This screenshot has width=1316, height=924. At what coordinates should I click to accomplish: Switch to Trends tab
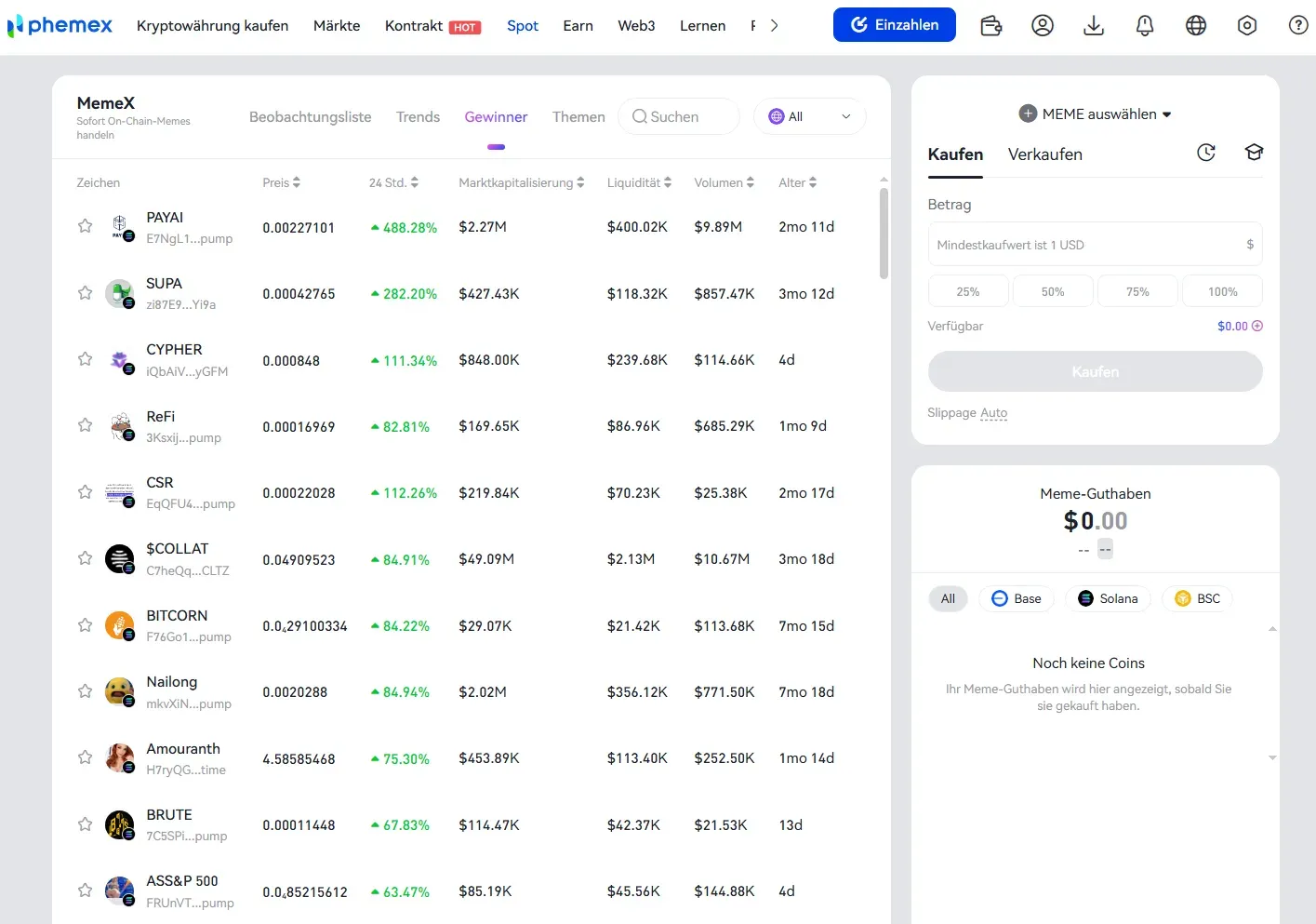click(x=418, y=116)
